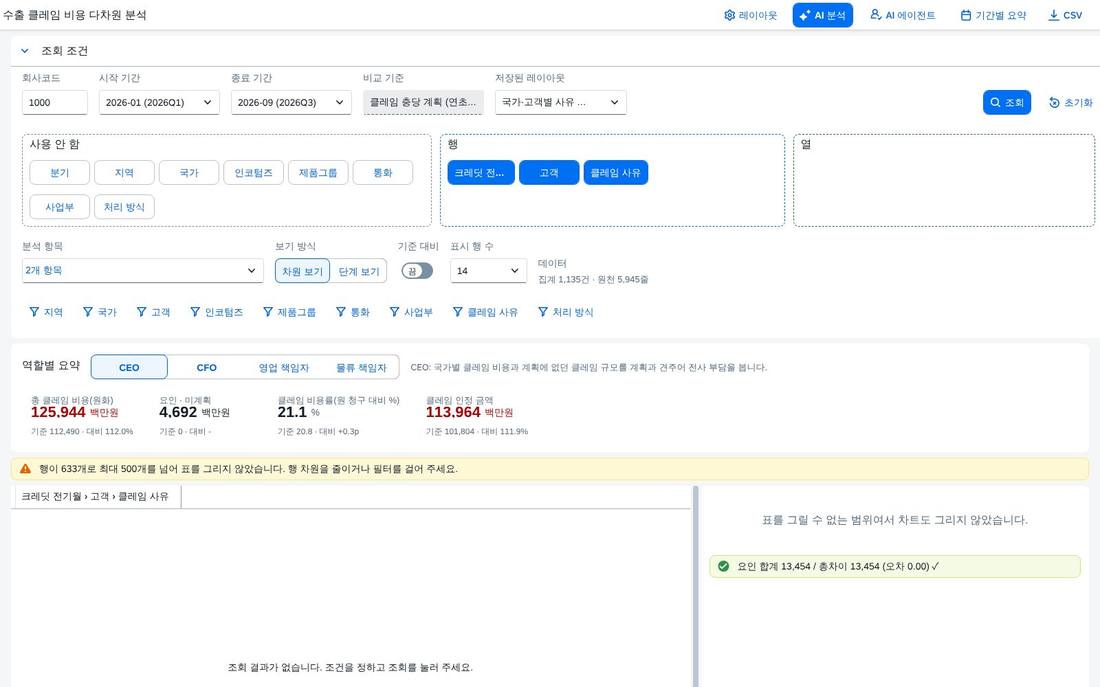Click the unused 통화 dimension chip
Viewport: 1100px width, 687px height.
tap(382, 173)
